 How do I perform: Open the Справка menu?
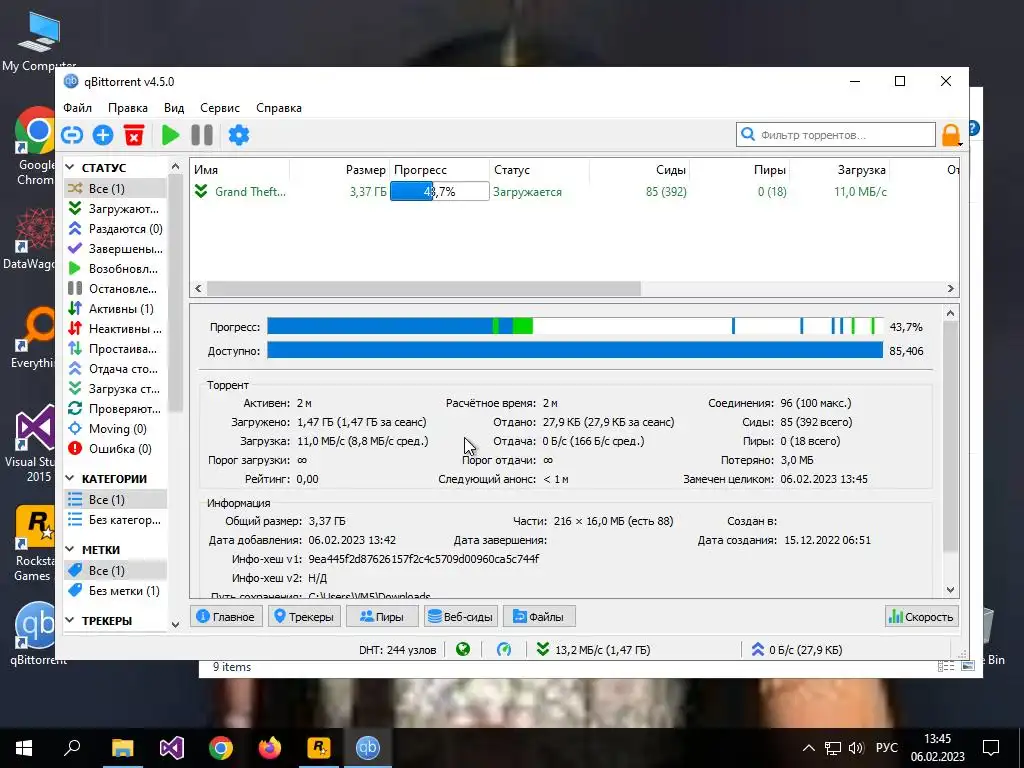(x=279, y=108)
